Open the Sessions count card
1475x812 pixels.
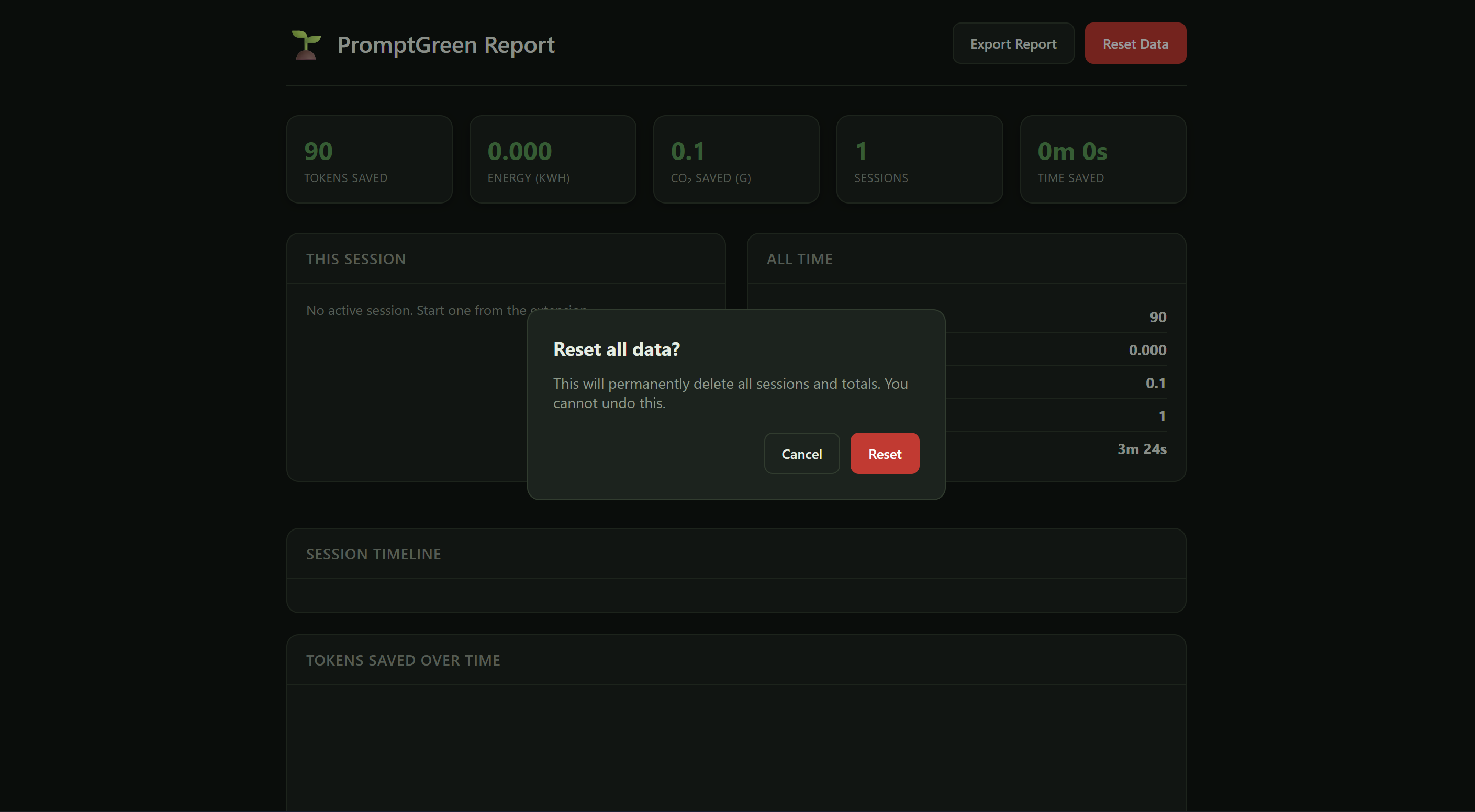pos(919,159)
